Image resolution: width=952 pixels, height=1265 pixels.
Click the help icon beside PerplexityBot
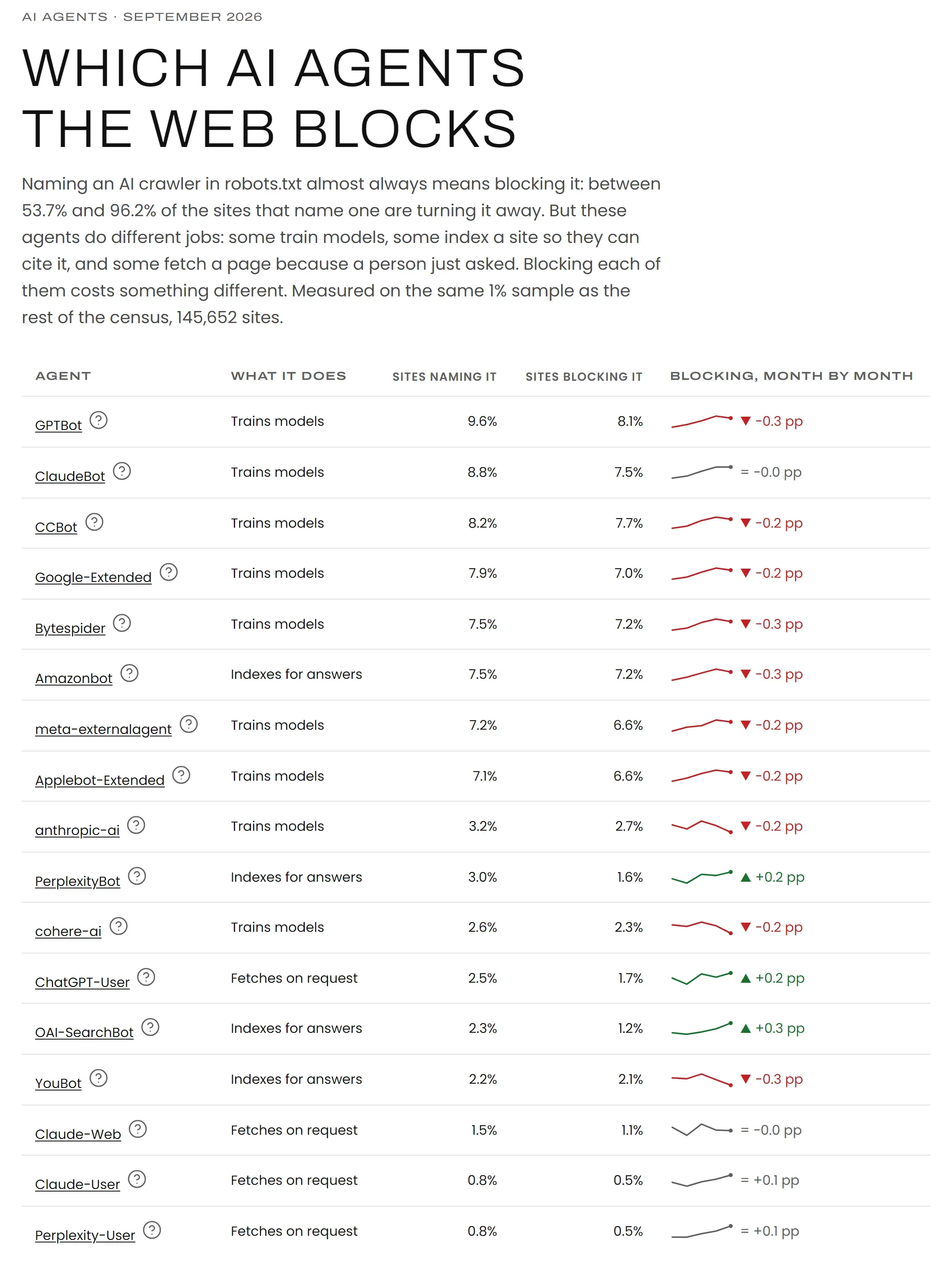tap(137, 876)
